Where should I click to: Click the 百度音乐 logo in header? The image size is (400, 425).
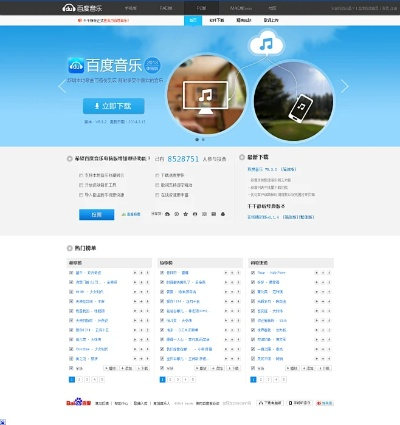point(82,8)
